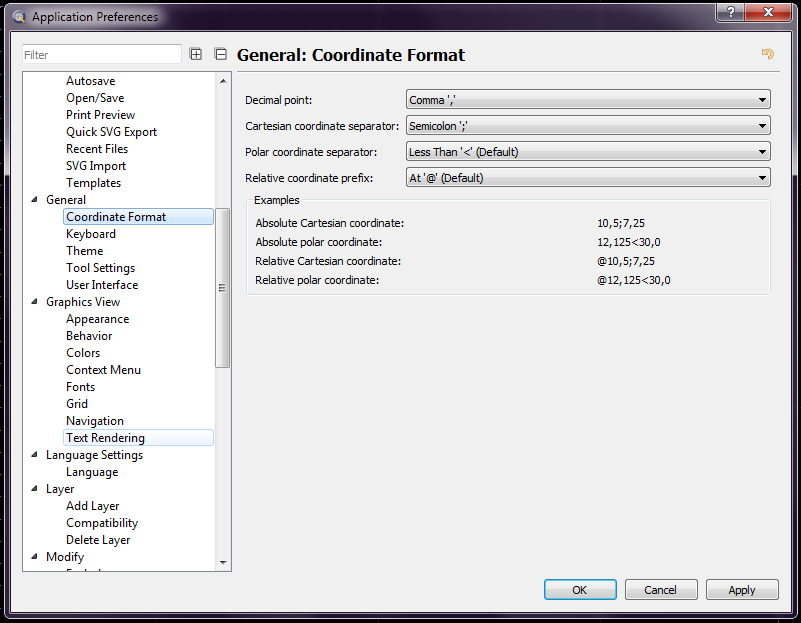Collapse the Layer tree section
801x623 pixels.
pos(36,489)
